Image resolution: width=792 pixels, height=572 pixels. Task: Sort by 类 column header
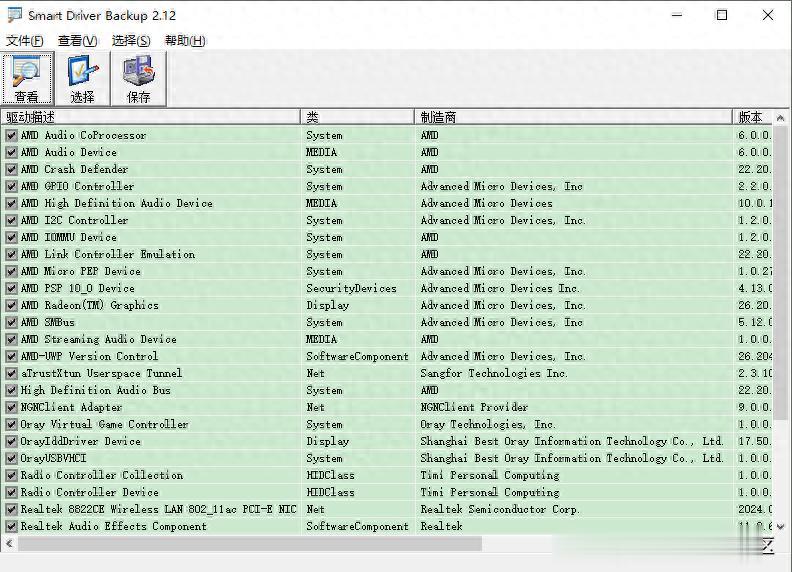358,117
